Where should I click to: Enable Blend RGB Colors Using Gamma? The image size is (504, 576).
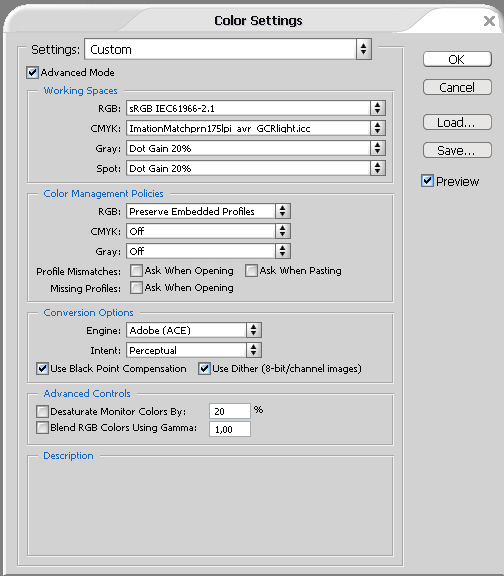[42, 428]
